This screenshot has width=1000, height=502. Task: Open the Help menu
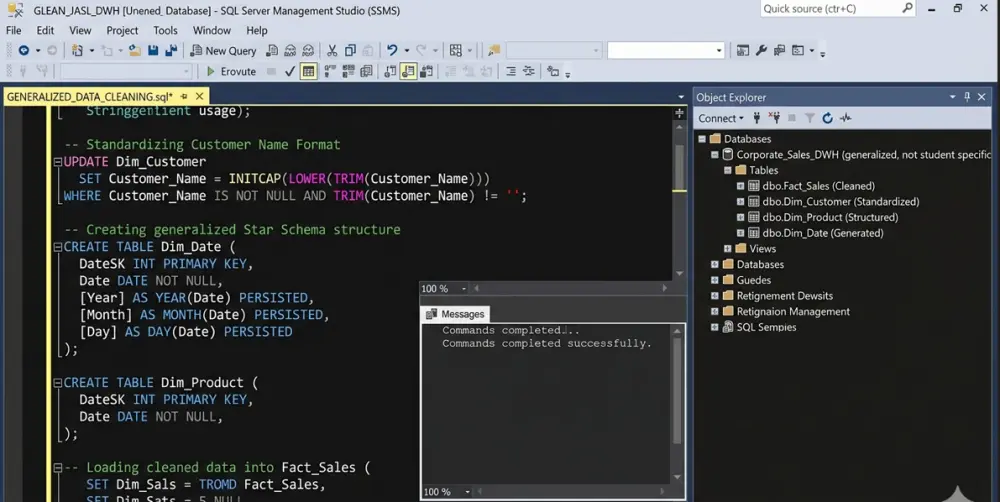point(257,30)
